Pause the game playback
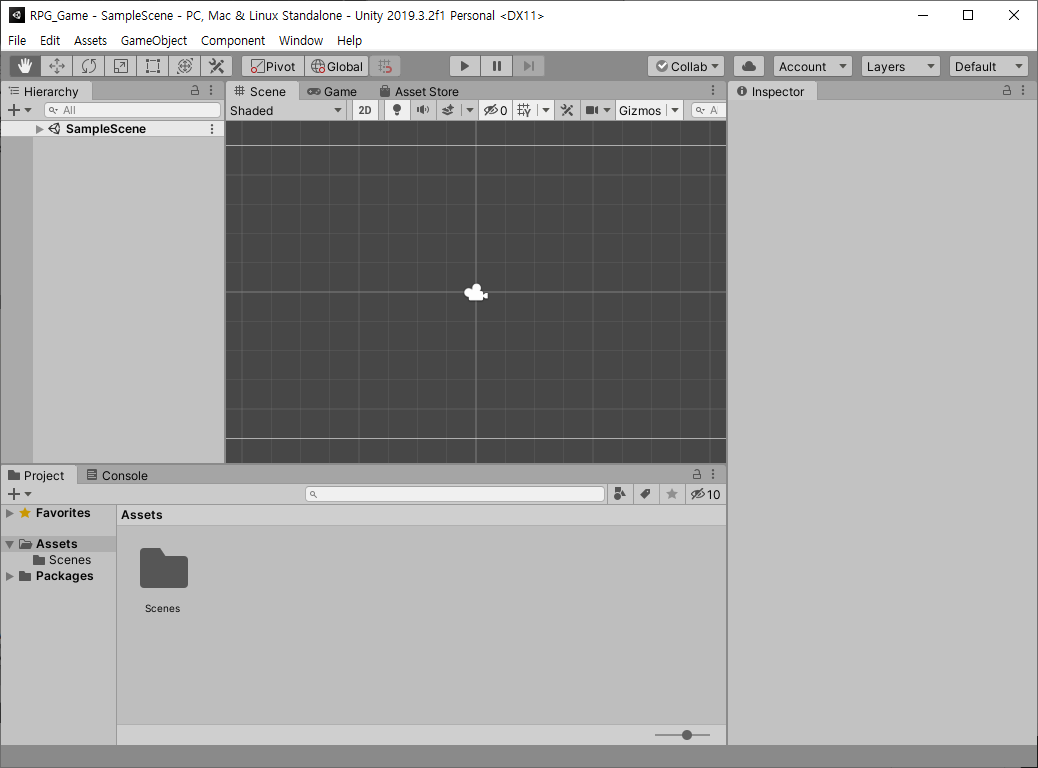The width and height of the screenshot is (1038, 768). click(x=496, y=66)
